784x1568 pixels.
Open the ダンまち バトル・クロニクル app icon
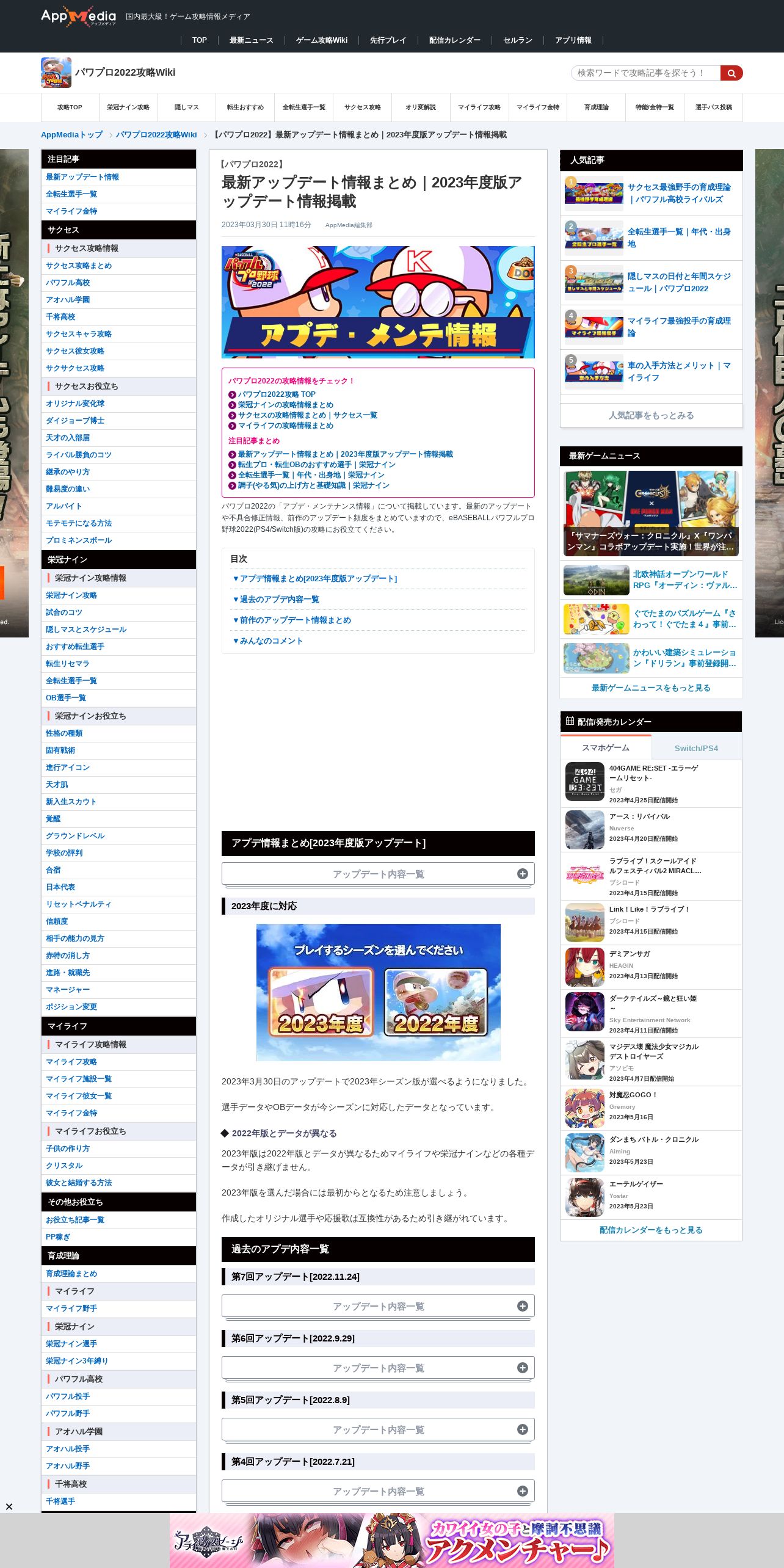[585, 1153]
